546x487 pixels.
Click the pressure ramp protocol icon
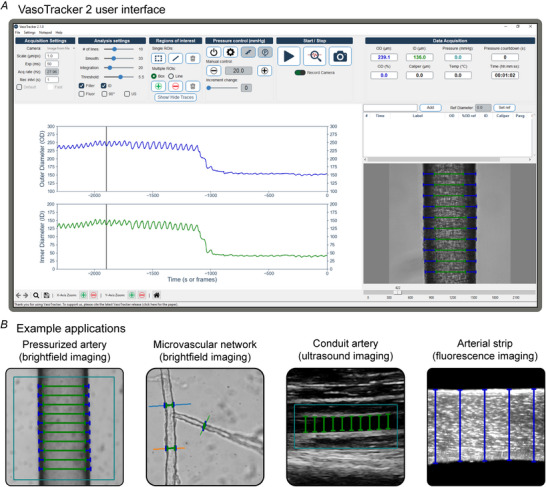pyautogui.click(x=248, y=52)
